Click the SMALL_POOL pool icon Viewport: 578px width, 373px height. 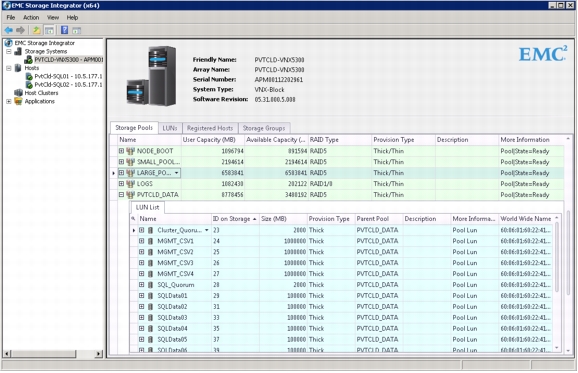coord(130,162)
